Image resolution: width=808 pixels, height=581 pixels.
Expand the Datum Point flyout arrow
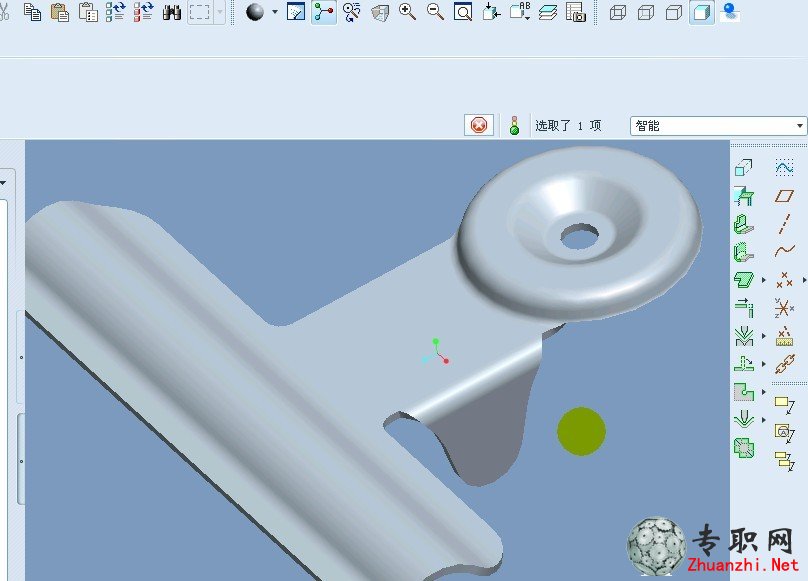[804, 280]
